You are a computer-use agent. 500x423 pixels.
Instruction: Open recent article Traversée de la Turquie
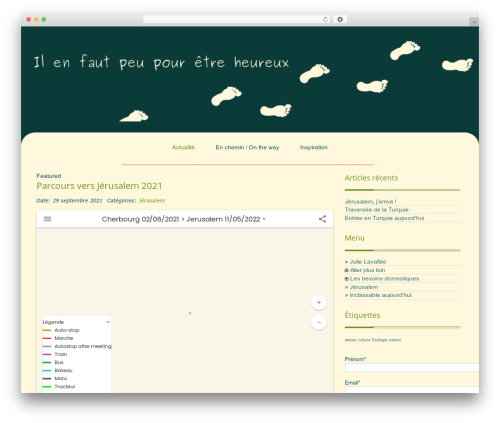[x=377, y=210]
